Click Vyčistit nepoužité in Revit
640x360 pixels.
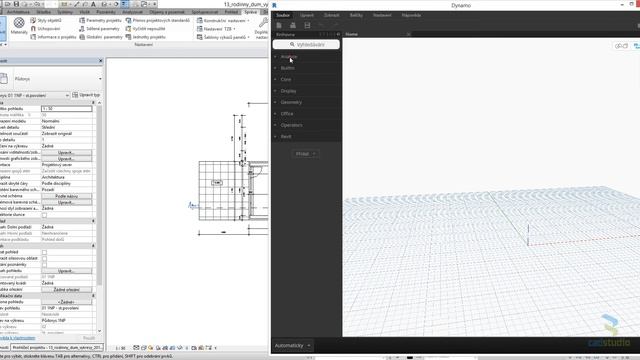click(x=145, y=29)
